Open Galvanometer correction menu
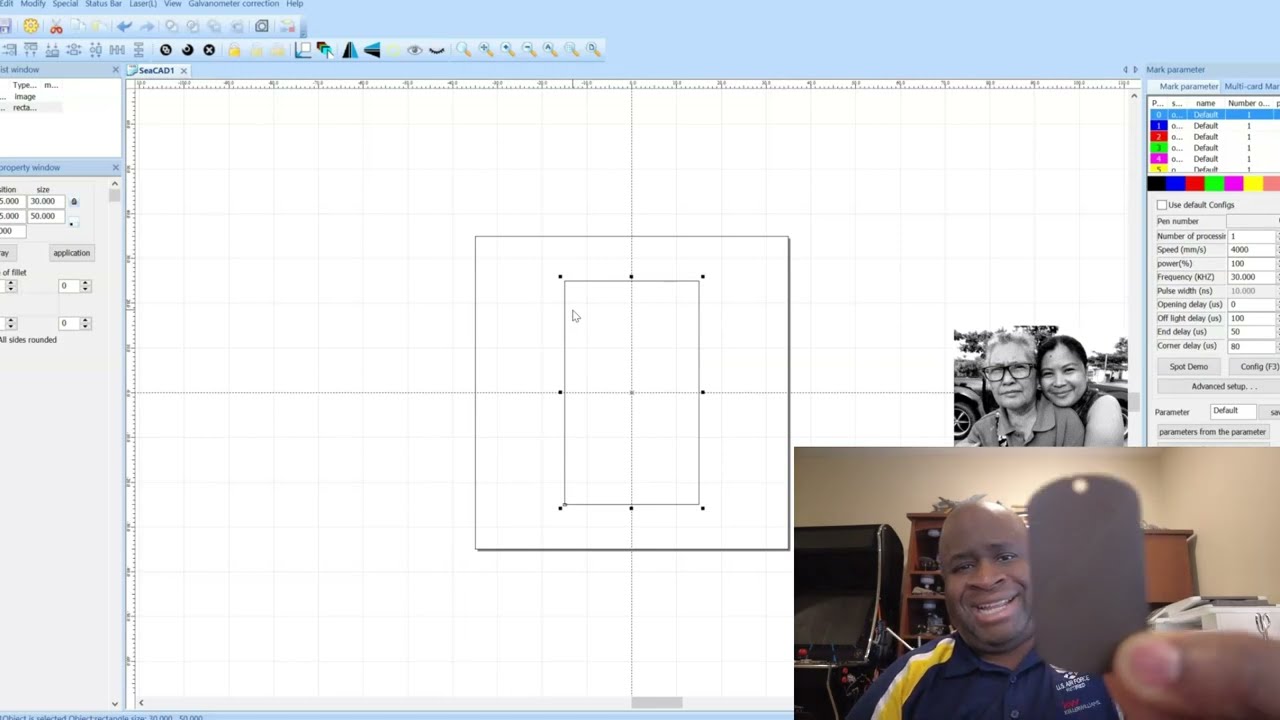 [x=233, y=4]
